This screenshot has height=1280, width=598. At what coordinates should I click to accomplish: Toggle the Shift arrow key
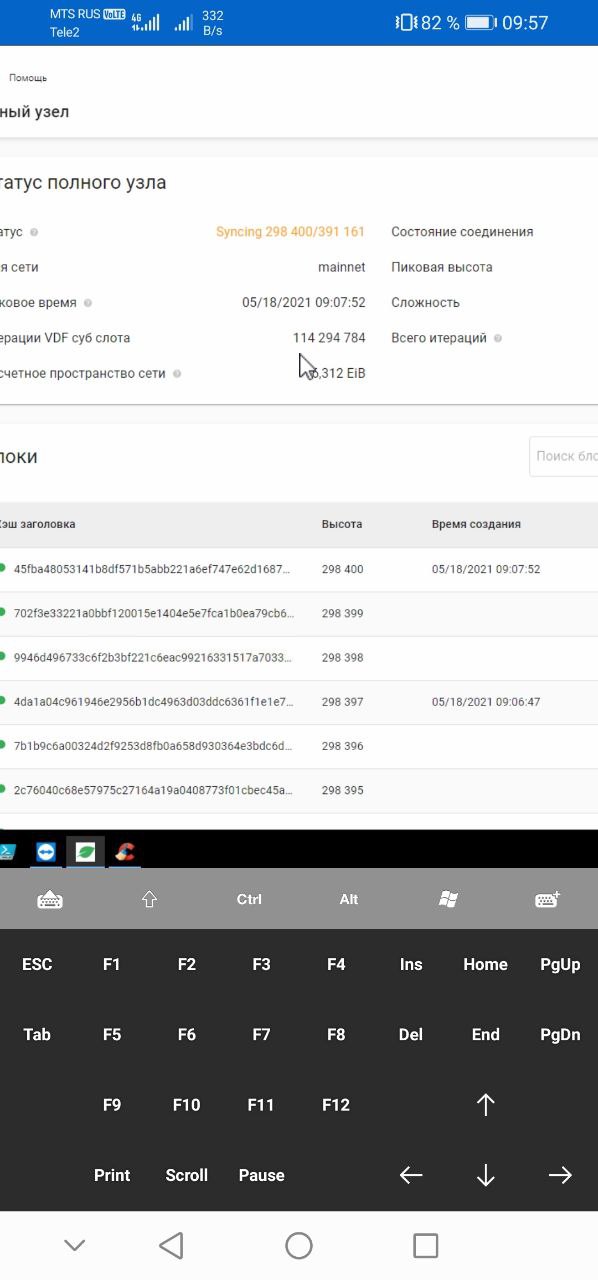[149, 899]
